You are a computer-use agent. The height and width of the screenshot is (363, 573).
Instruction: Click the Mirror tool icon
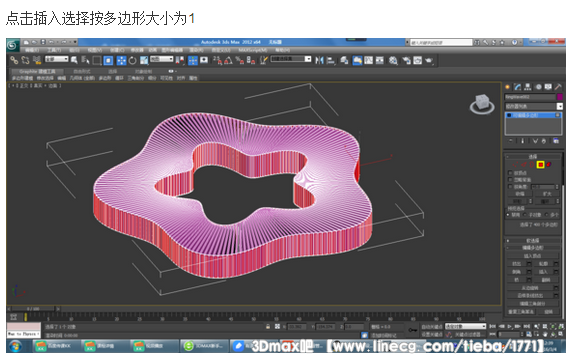pos(319,60)
